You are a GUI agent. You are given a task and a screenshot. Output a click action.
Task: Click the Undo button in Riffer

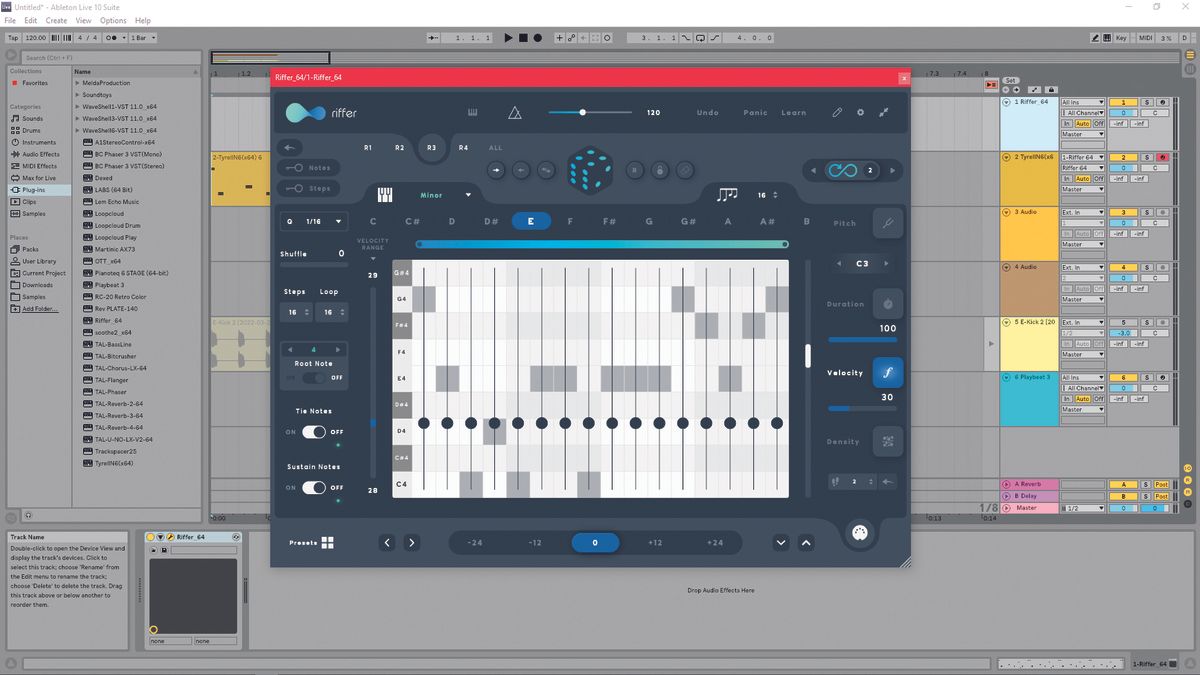pyautogui.click(x=707, y=112)
